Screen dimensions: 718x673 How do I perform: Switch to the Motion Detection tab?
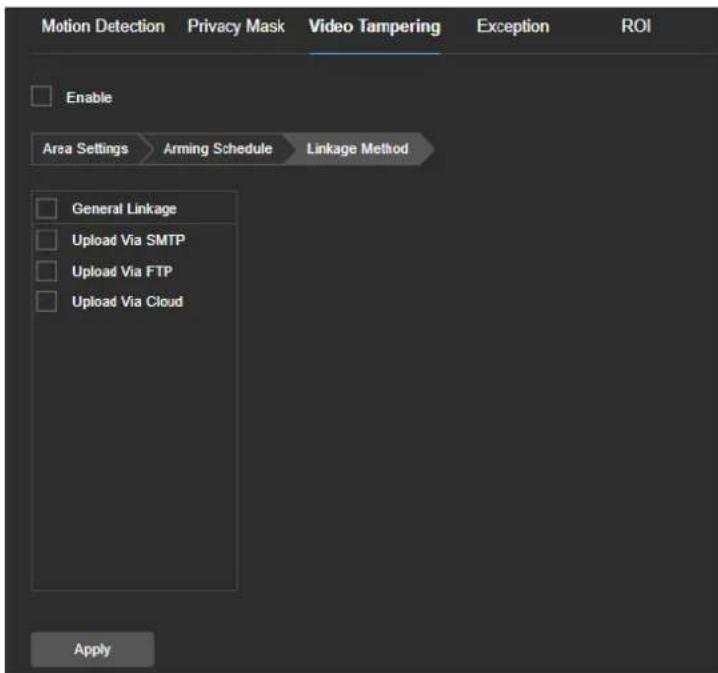coord(103,26)
